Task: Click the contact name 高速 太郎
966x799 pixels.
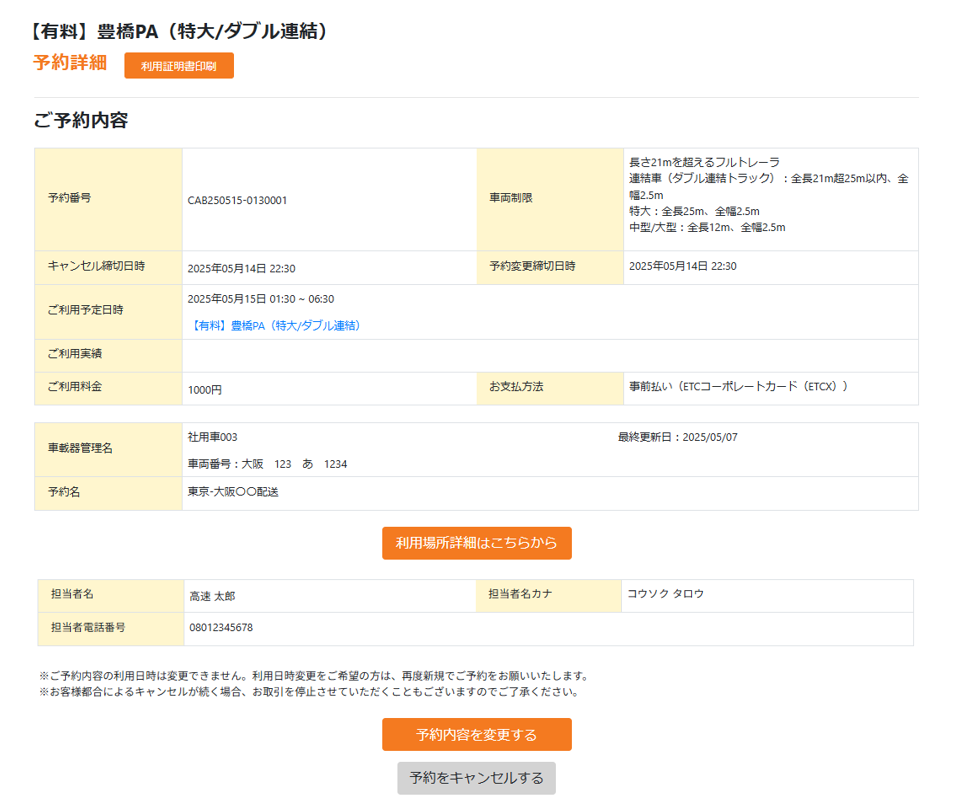Action: pos(212,596)
